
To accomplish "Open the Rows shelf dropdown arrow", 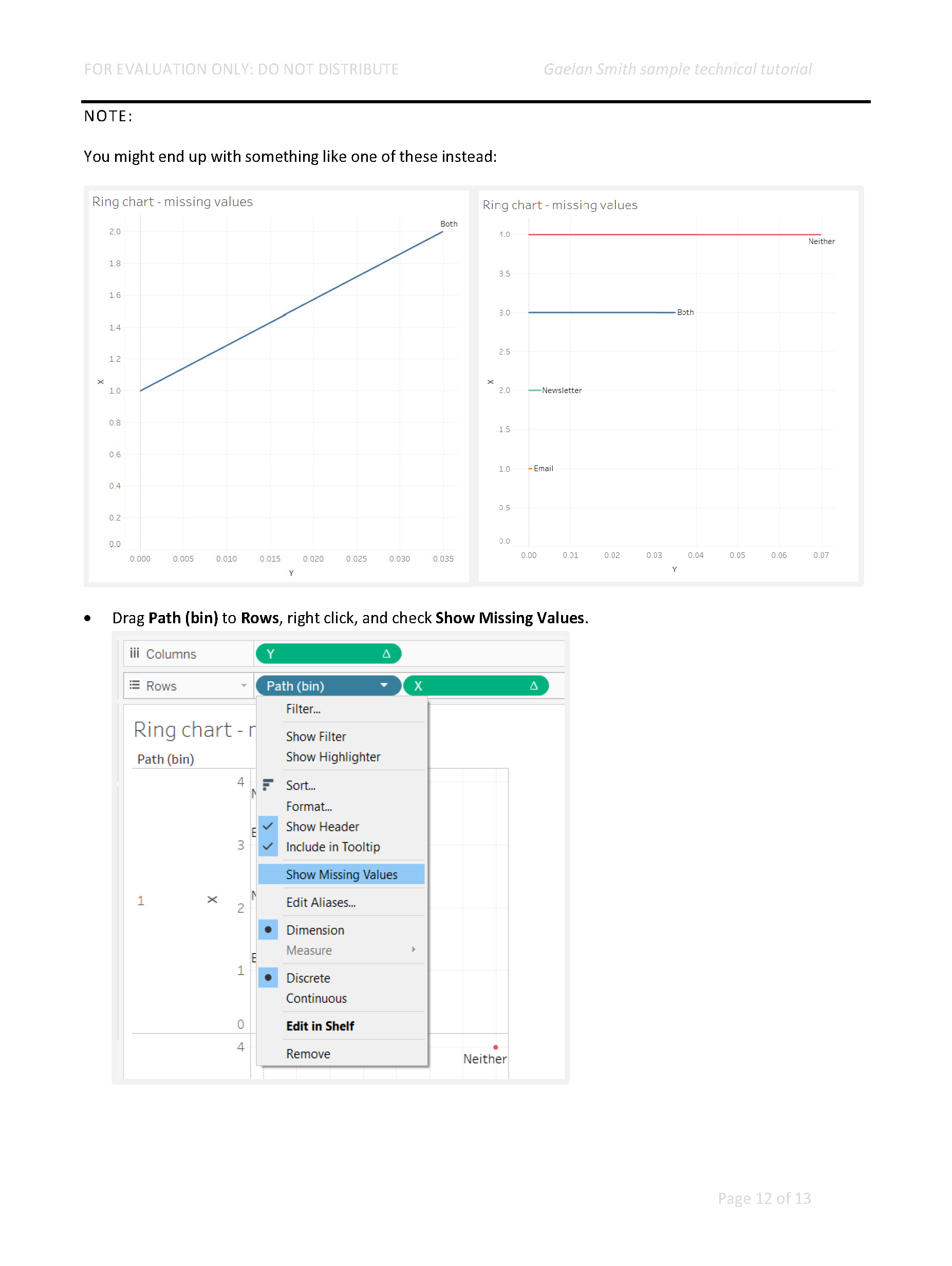I will click(244, 685).
